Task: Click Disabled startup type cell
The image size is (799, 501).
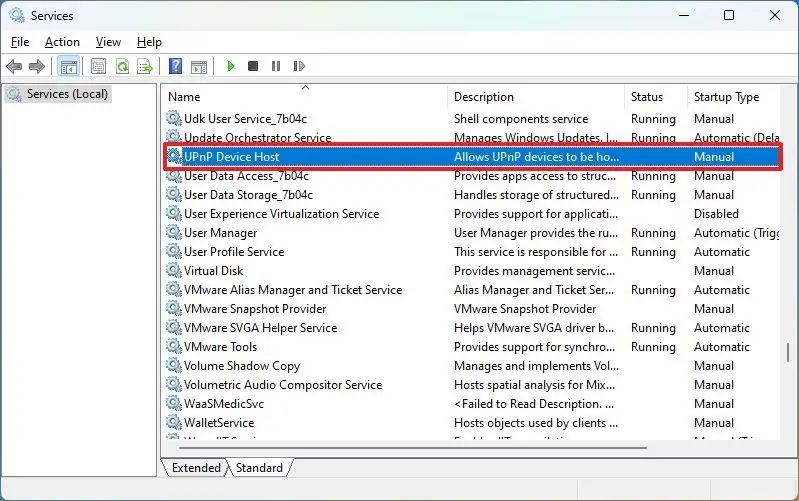Action: pos(716,214)
